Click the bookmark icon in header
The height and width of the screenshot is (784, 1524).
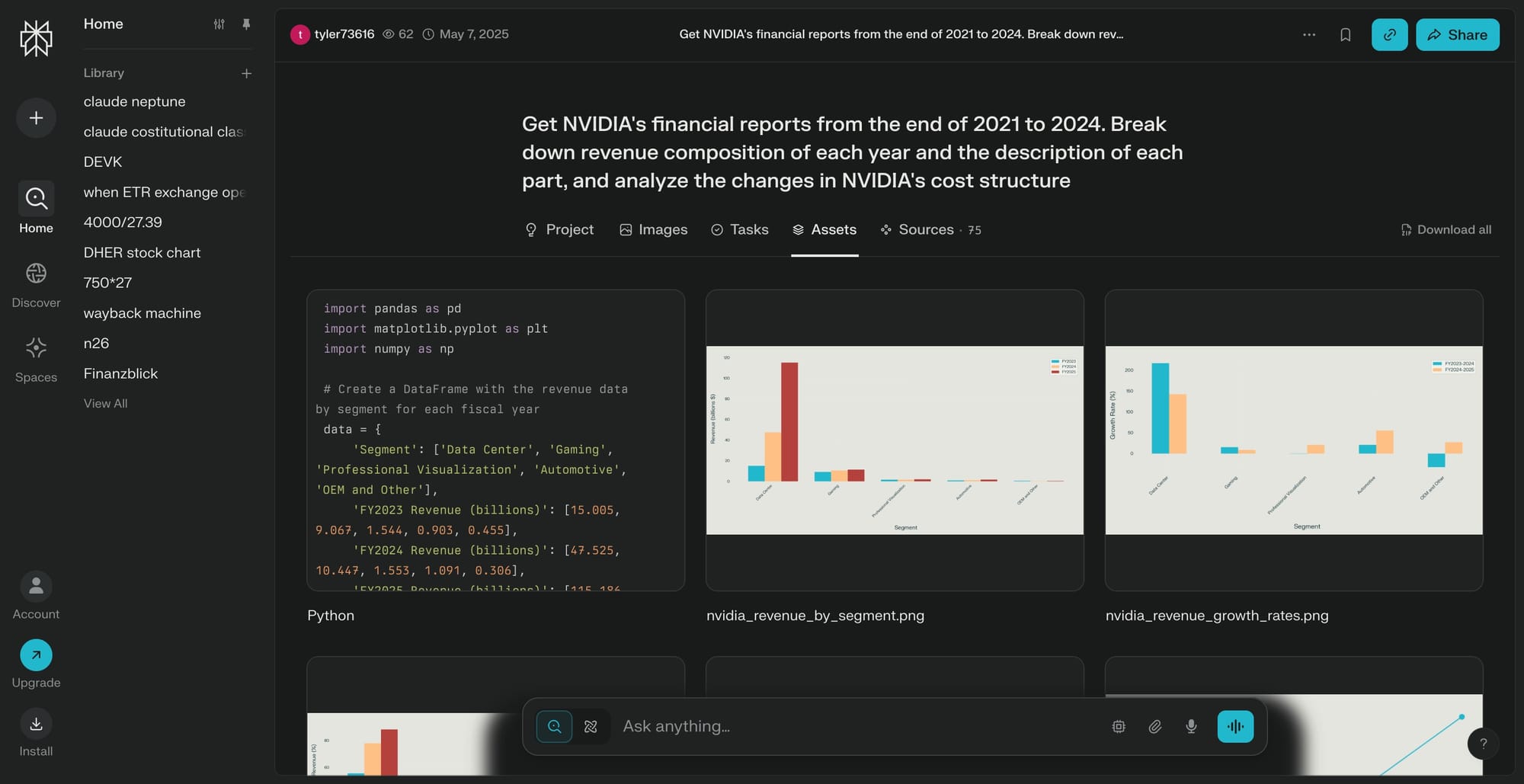[x=1345, y=35]
